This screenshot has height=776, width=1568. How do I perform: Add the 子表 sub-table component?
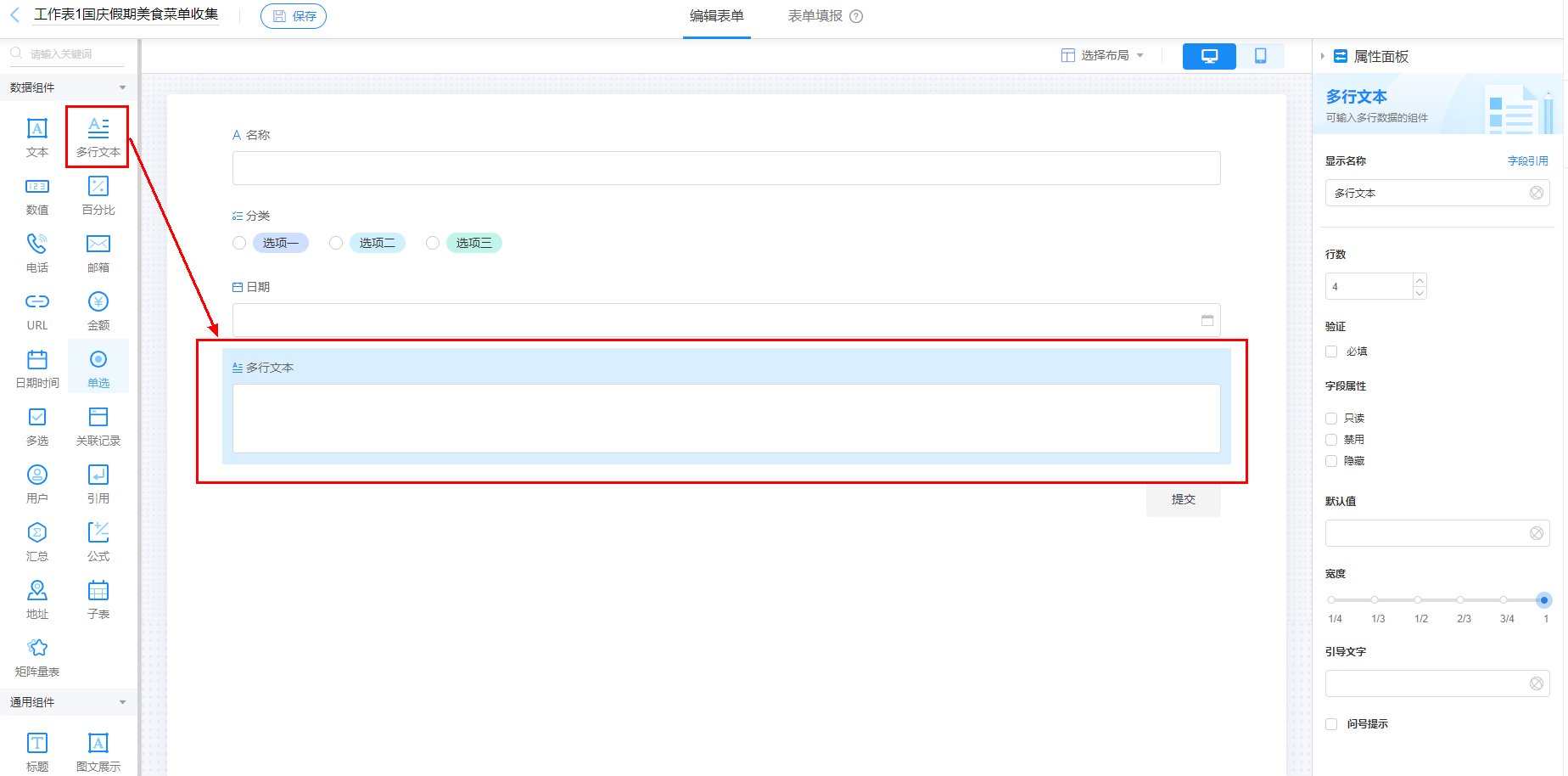point(98,600)
